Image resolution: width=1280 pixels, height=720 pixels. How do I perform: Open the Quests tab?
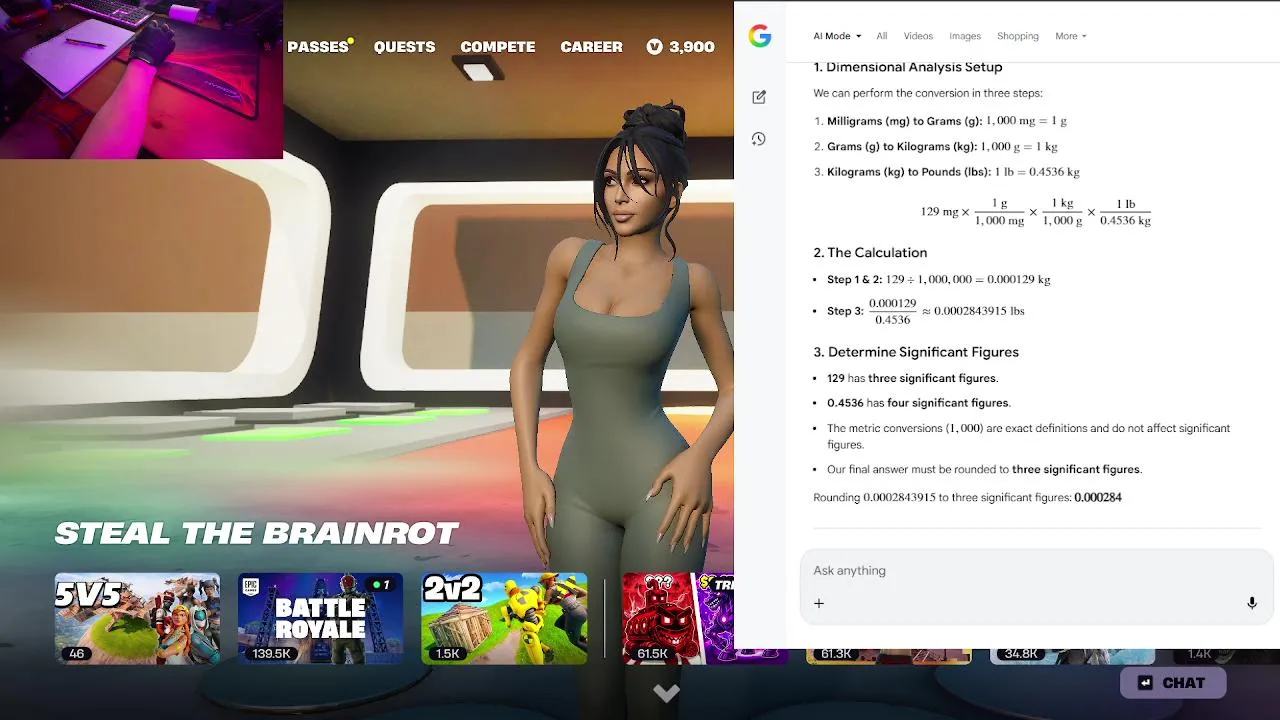404,47
